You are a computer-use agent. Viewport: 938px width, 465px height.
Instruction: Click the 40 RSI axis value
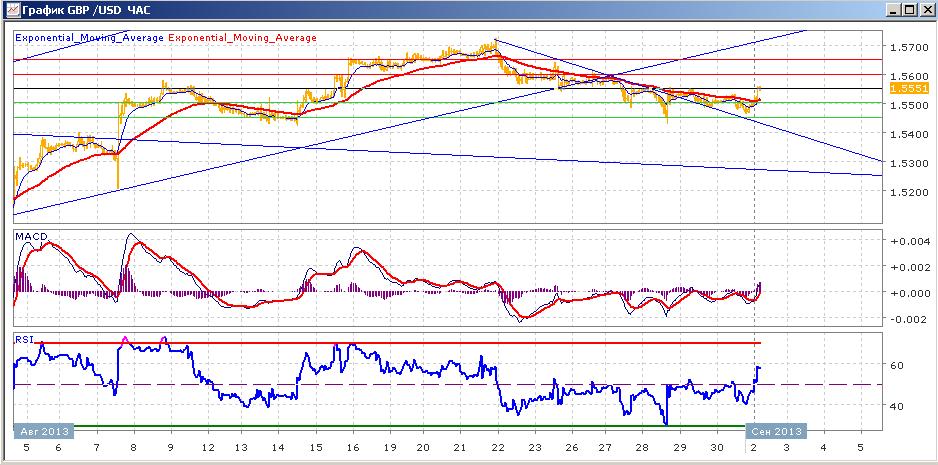point(899,406)
